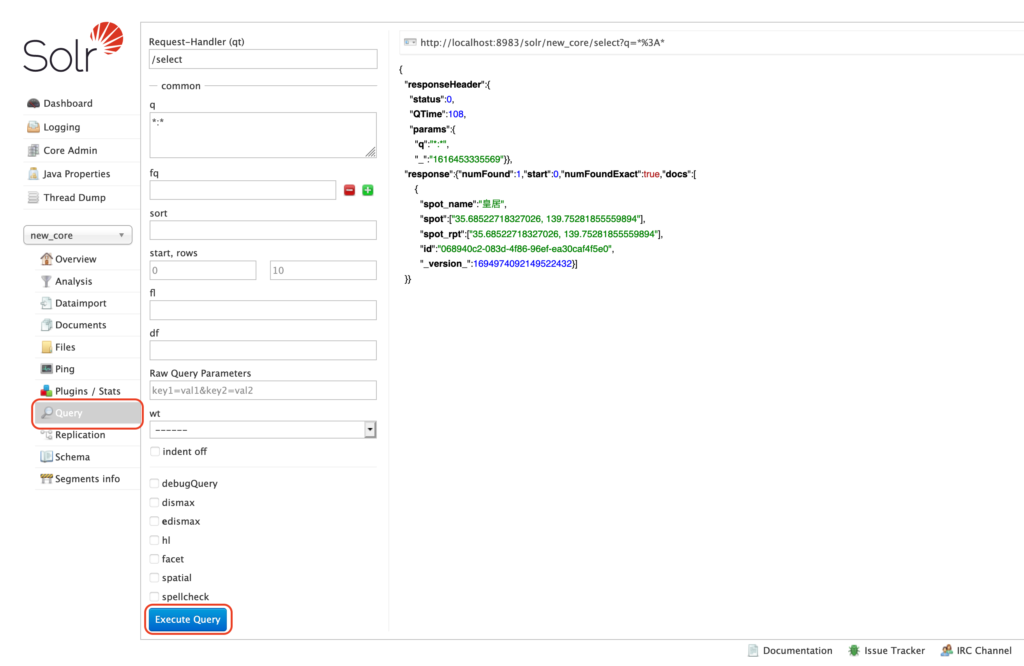
Task: Click the Thread Dump icon
Action: [x=33, y=197]
